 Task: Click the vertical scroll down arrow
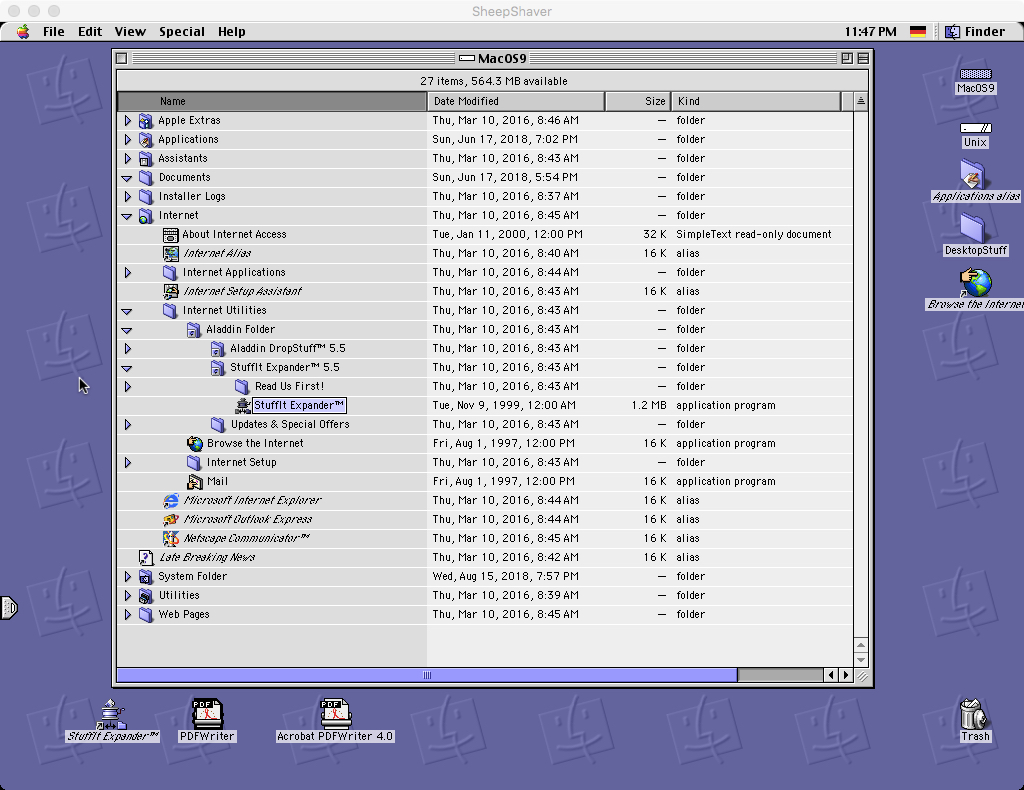click(861, 660)
